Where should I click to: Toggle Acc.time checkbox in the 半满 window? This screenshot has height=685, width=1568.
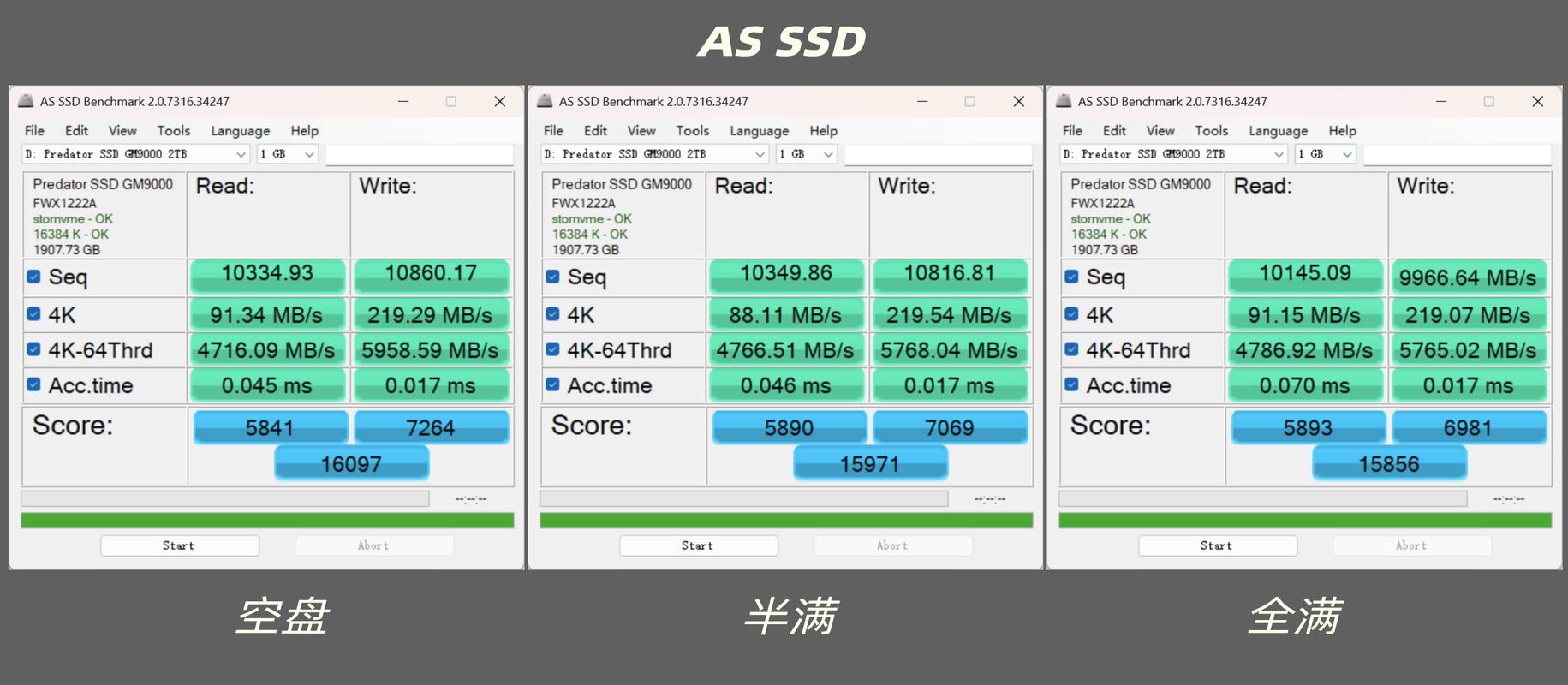tap(552, 384)
